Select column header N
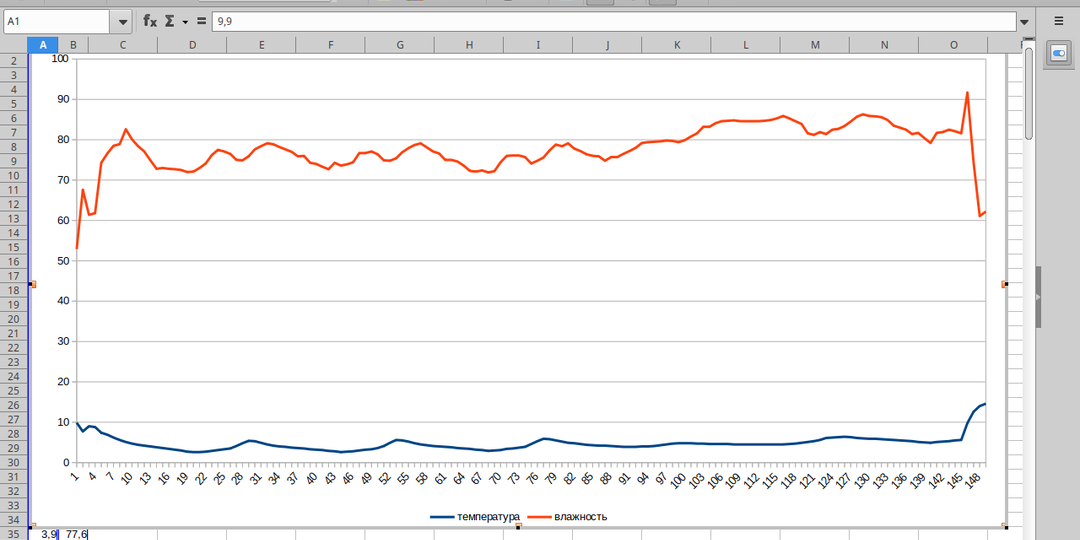The image size is (1080, 540). tap(884, 45)
